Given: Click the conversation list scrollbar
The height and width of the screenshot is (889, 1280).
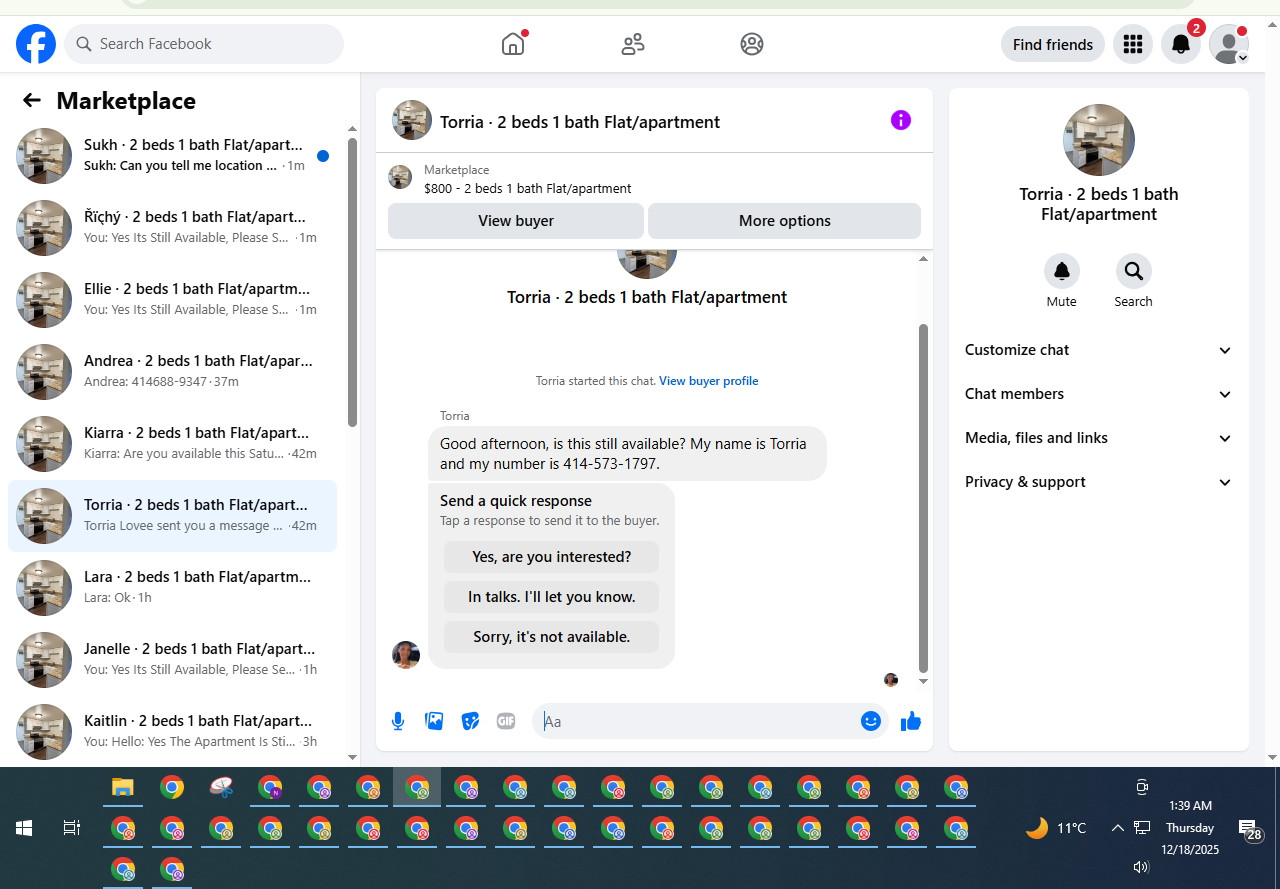Looking at the screenshot, I should pos(352,282).
